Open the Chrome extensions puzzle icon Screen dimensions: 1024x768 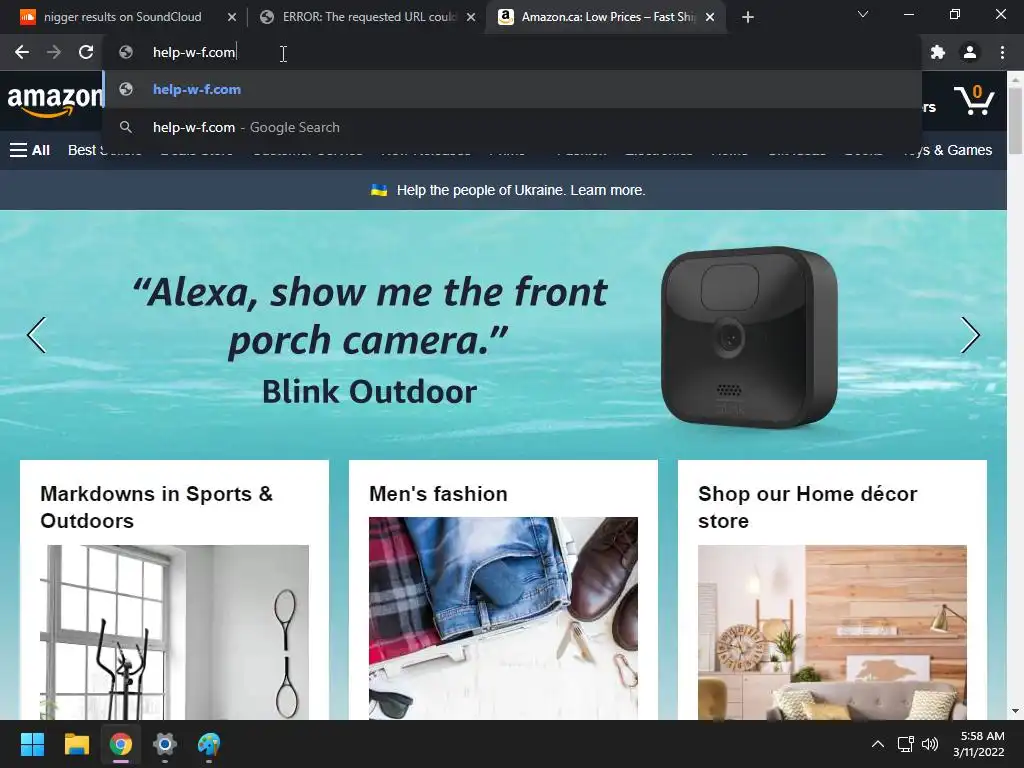tap(938, 52)
